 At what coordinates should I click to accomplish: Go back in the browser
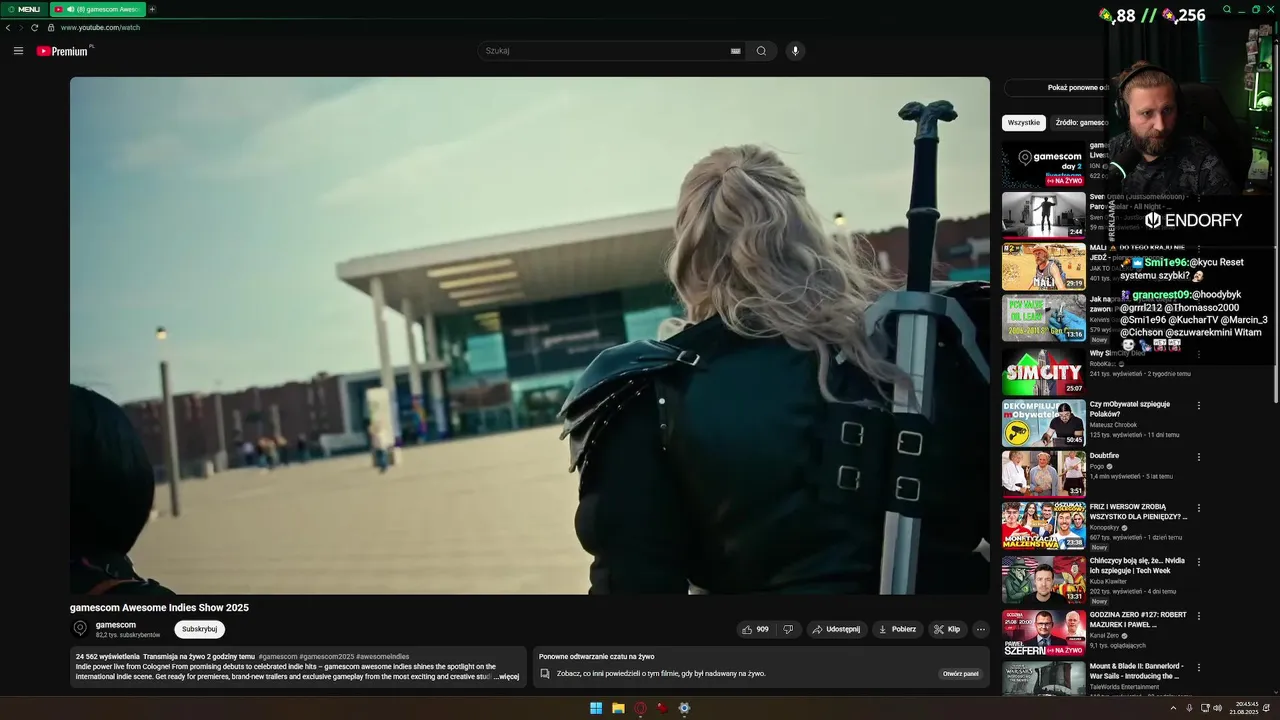tap(8, 27)
